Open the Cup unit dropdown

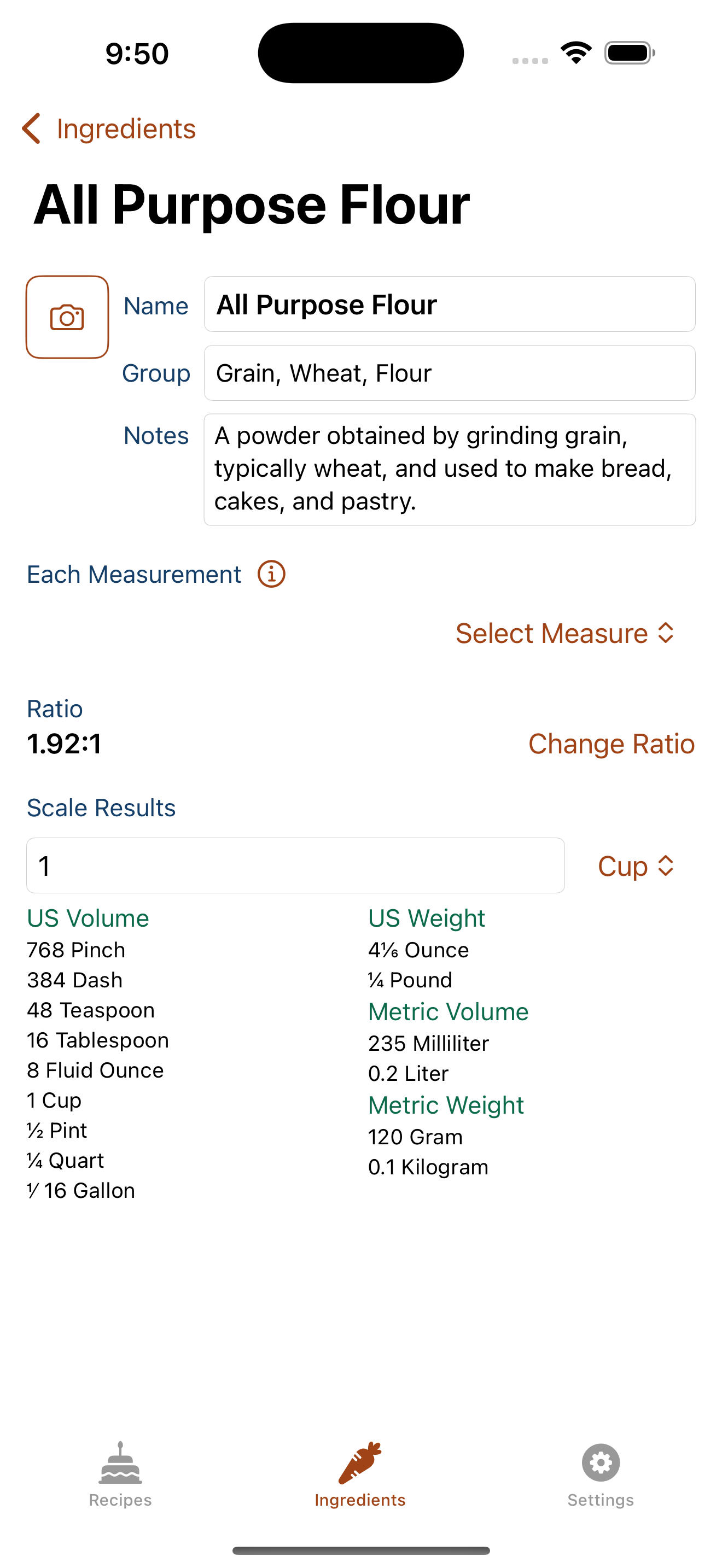coord(636,865)
